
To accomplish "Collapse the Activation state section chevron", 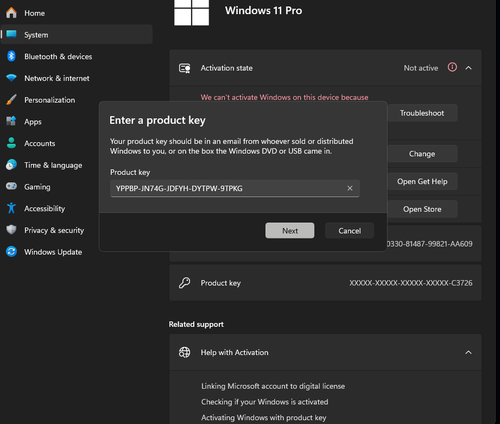I will click(x=468, y=68).
